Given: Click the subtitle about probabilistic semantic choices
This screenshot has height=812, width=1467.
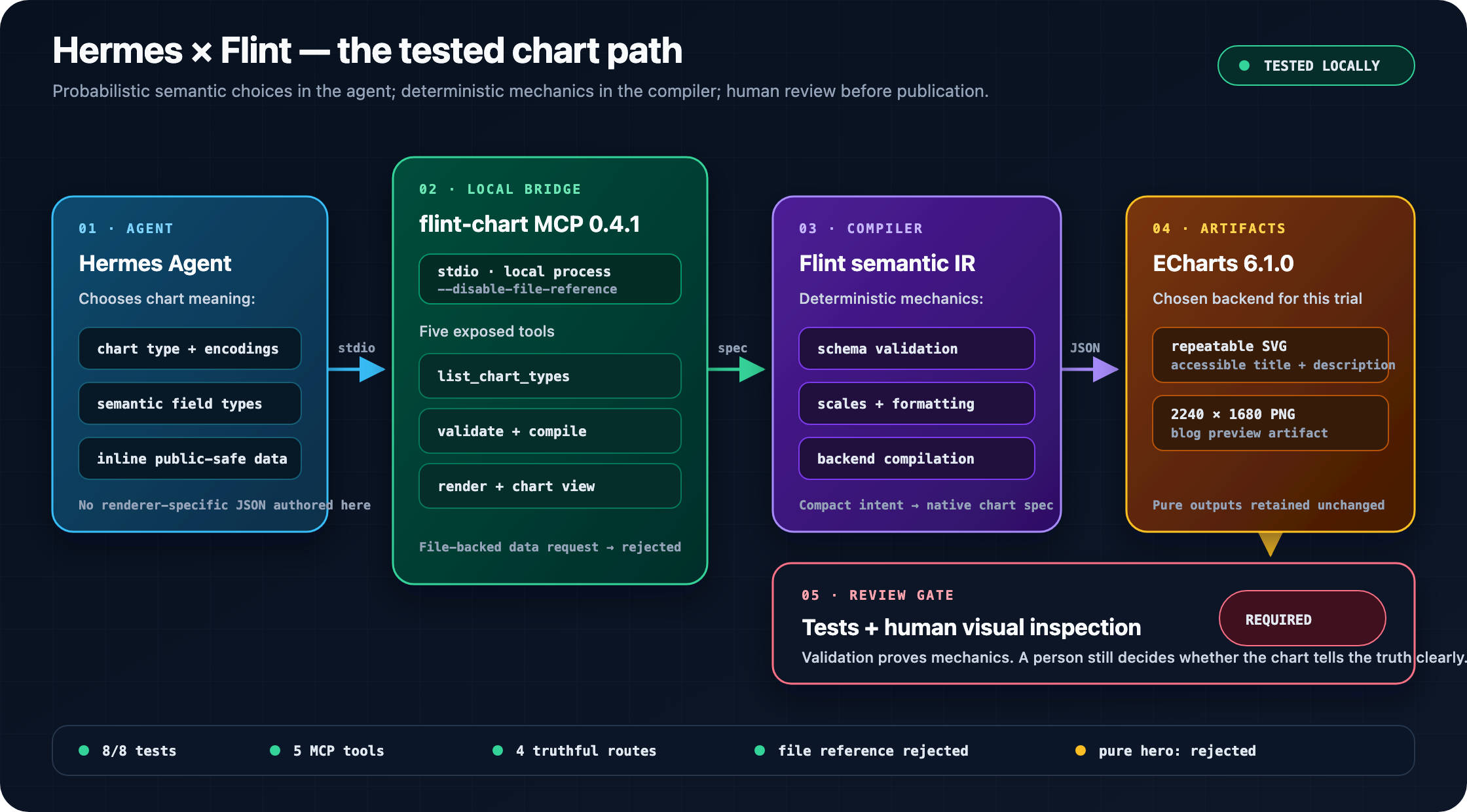Looking at the screenshot, I should 521,91.
